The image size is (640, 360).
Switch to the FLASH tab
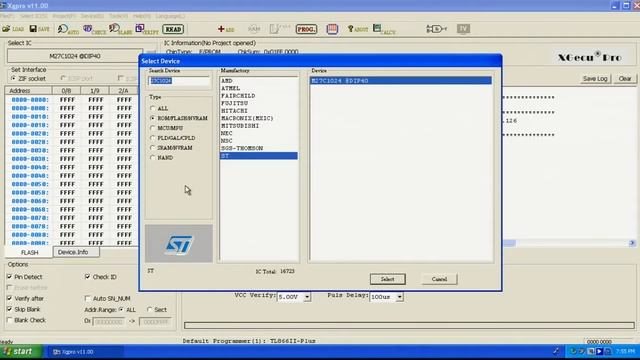(29, 252)
